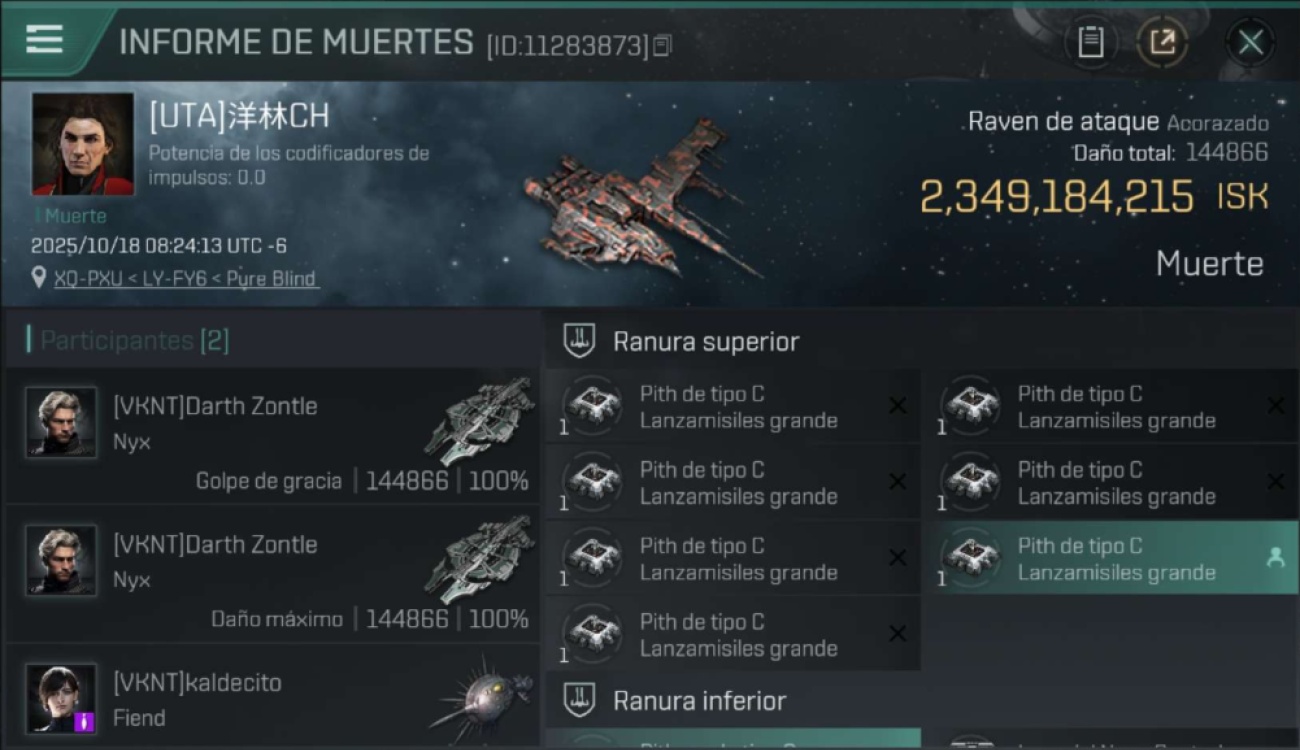Image resolution: width=1300 pixels, height=750 pixels.
Task: Select participant kaldecito with Fiend
Action: (x=273, y=697)
